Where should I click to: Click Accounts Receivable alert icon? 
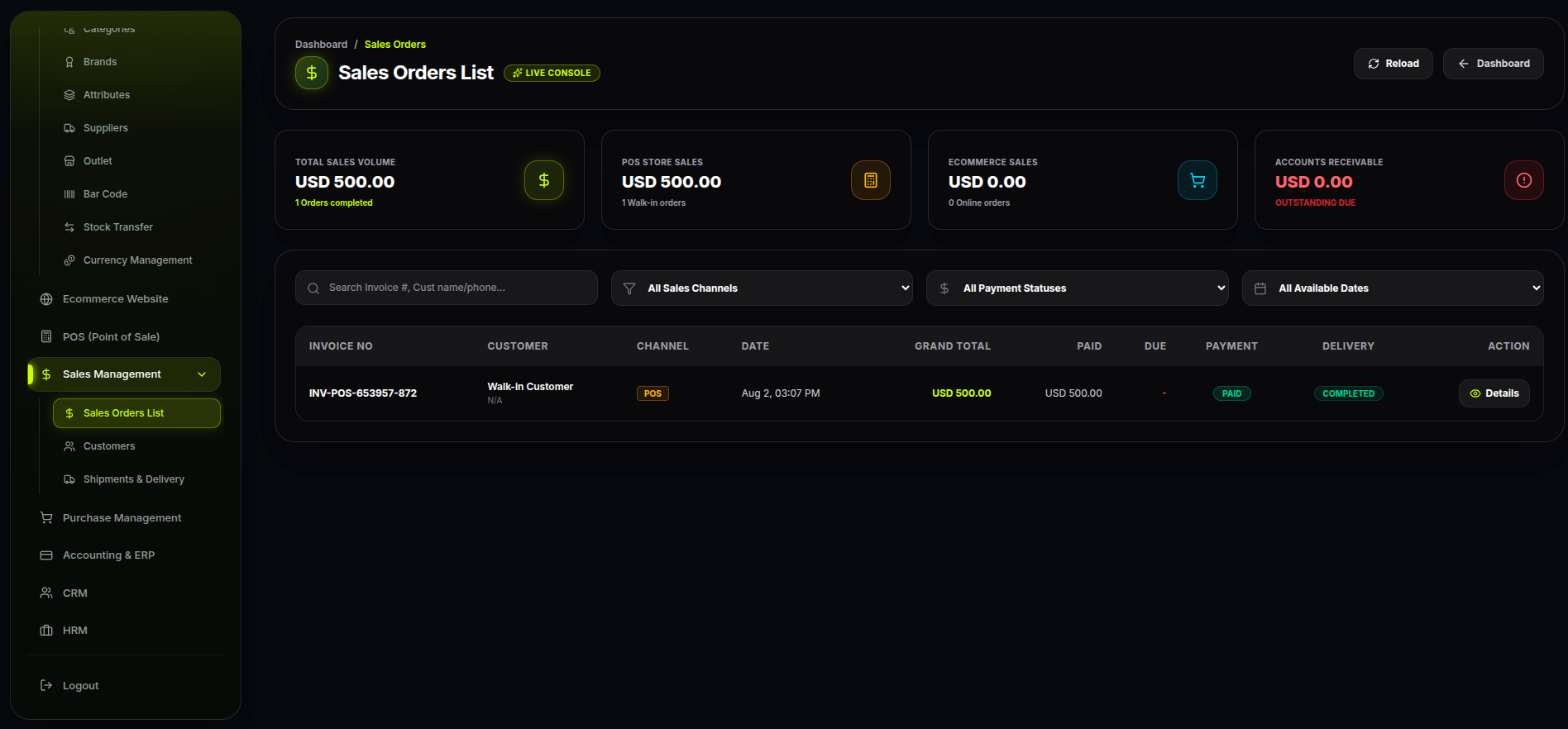coord(1524,180)
